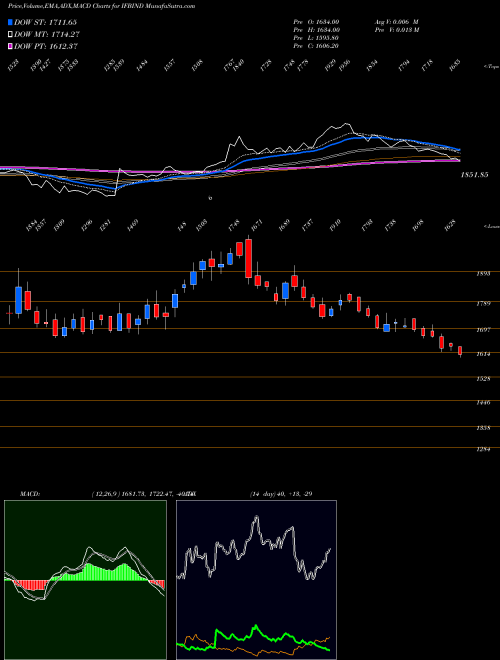This screenshot has height=660, width=500.
Task: Click the 'Pre L: 1593.80' value
Action: coord(316,38)
